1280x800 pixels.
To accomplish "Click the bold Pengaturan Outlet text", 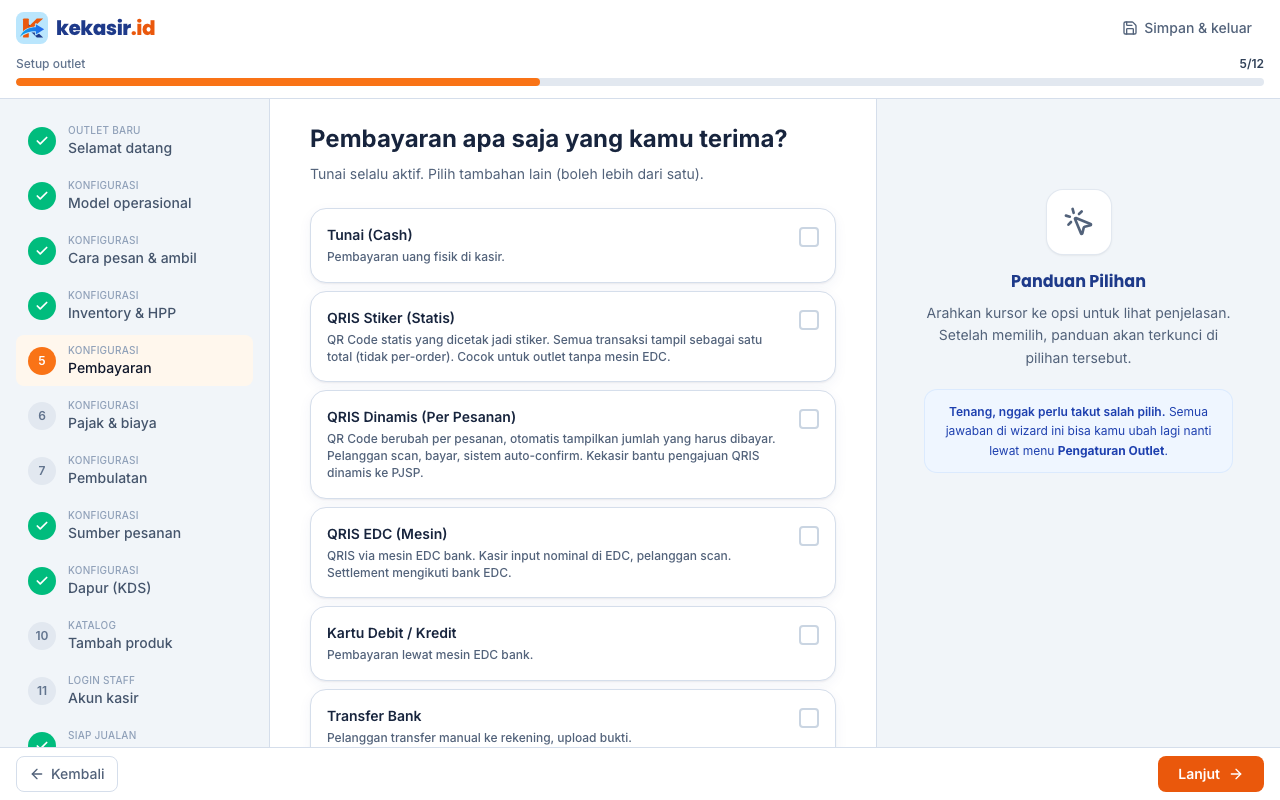I will (1111, 451).
